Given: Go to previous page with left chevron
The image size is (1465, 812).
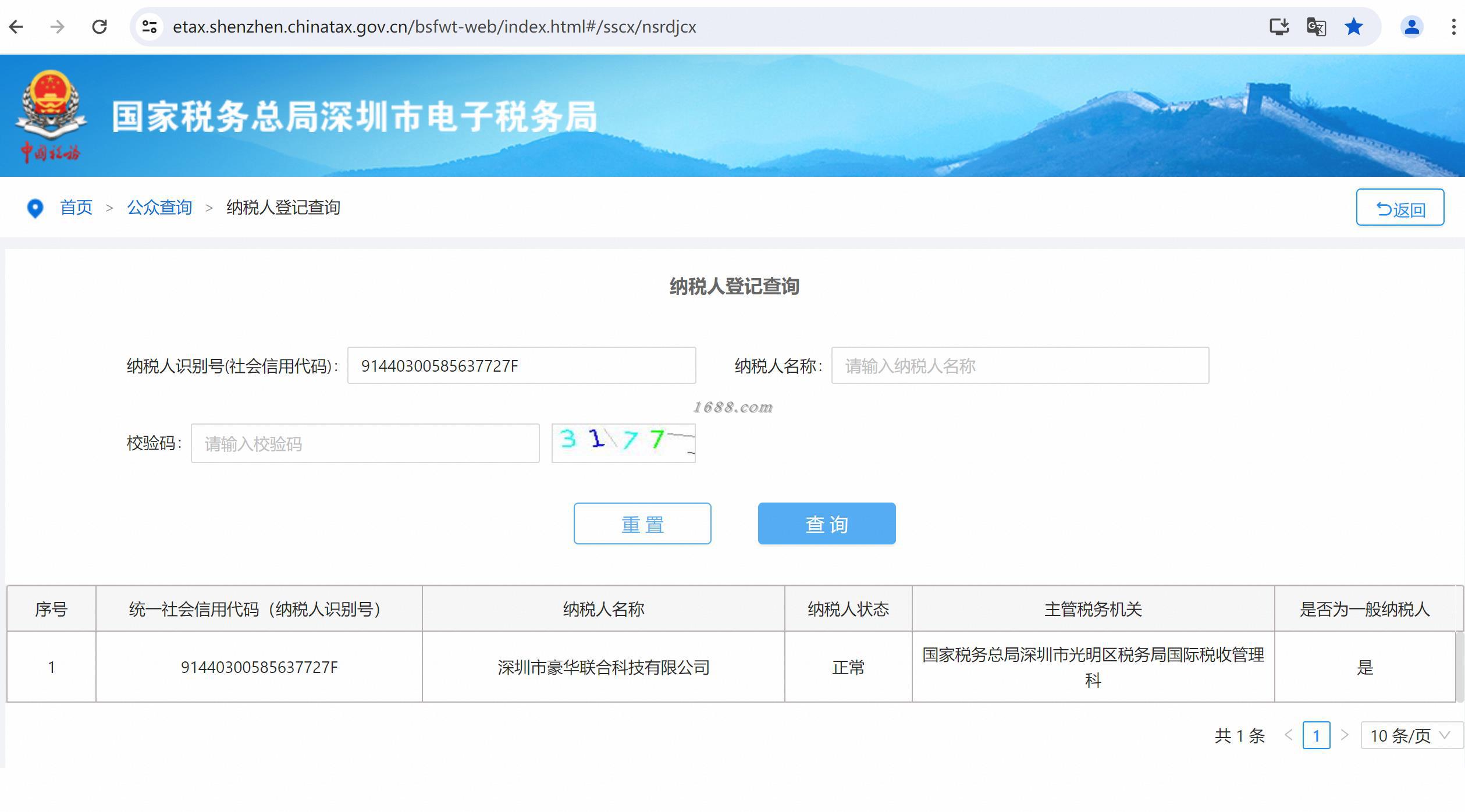Looking at the screenshot, I should pos(1288,735).
